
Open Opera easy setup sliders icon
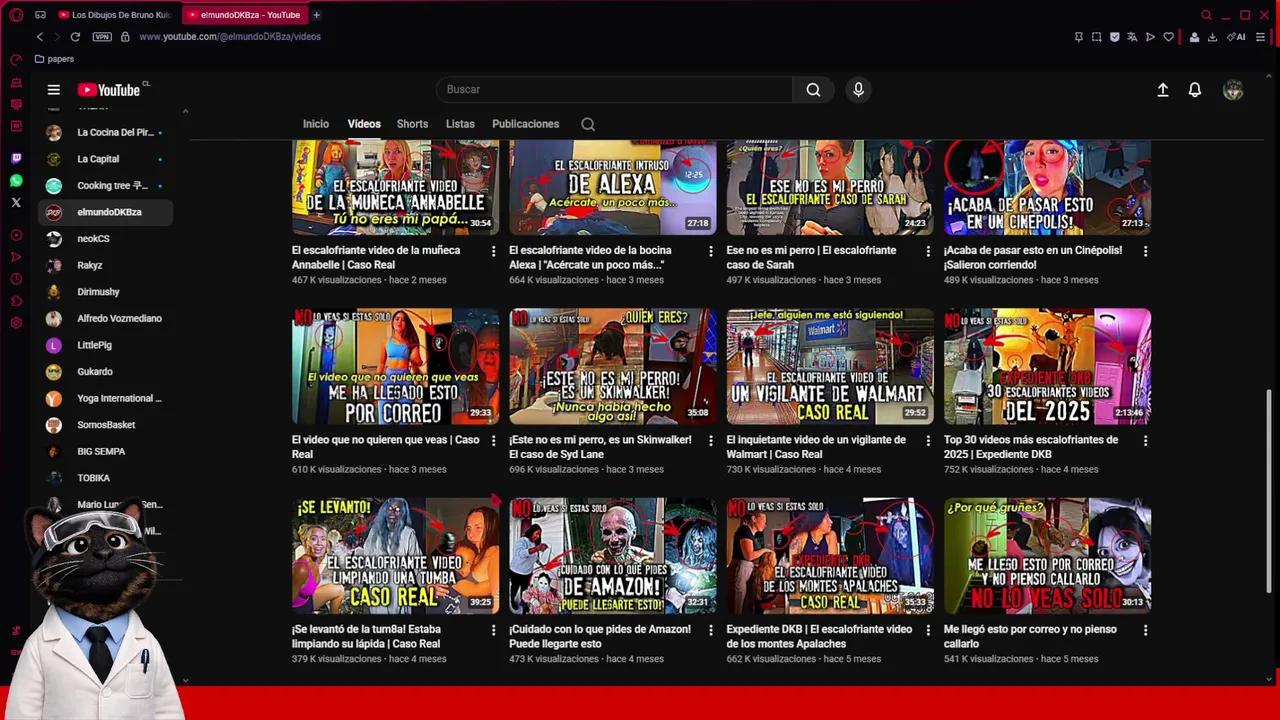coord(1260,37)
